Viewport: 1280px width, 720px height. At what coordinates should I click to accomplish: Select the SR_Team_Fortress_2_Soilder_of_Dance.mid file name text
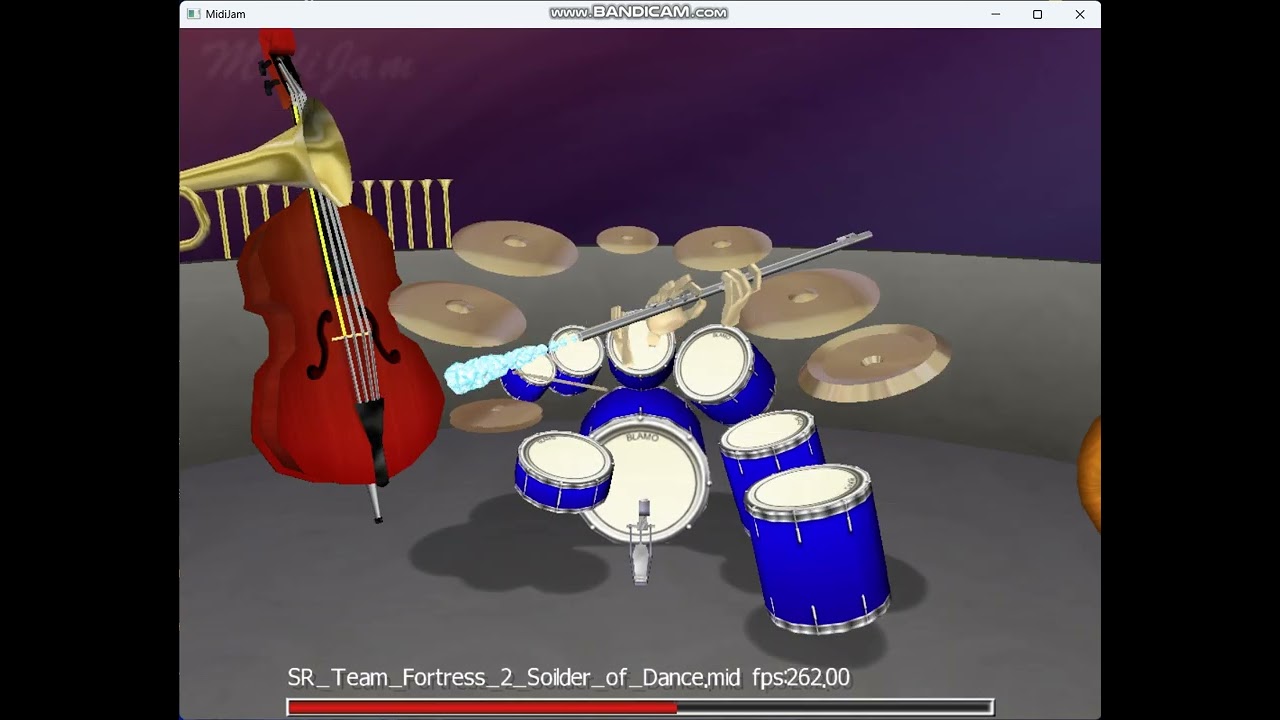click(514, 678)
